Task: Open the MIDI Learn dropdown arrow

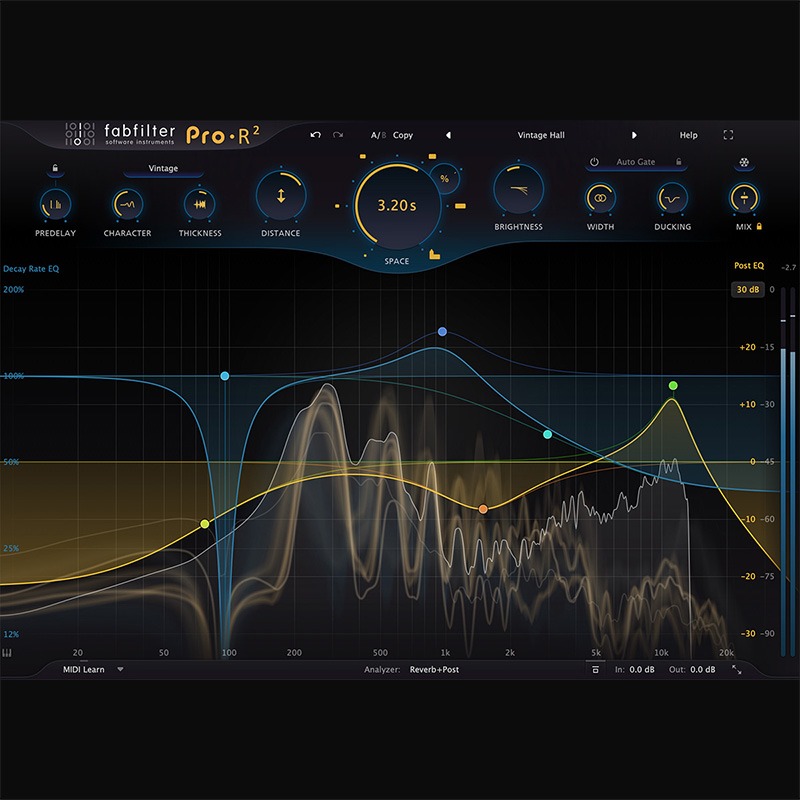Action: (120, 669)
